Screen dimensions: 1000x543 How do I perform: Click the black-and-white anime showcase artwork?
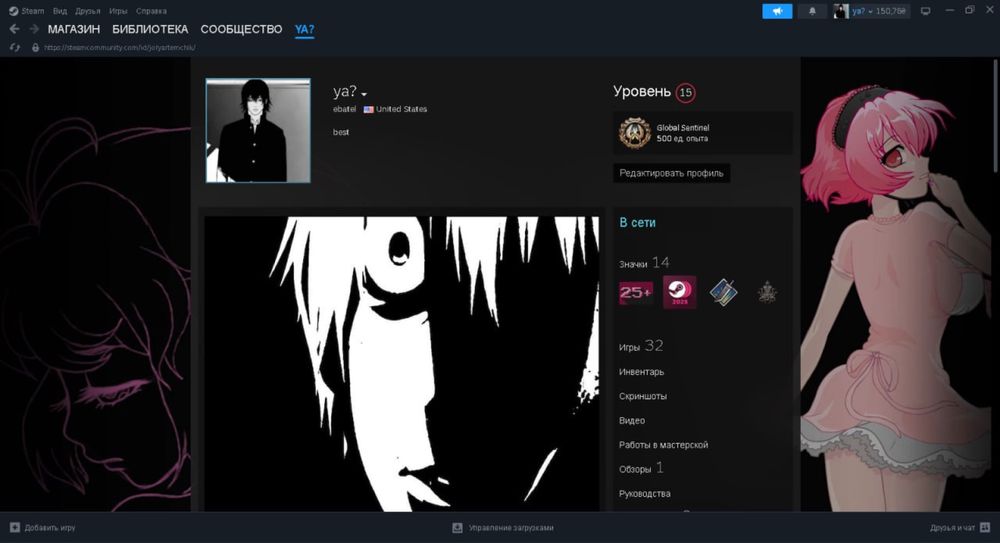pos(401,364)
